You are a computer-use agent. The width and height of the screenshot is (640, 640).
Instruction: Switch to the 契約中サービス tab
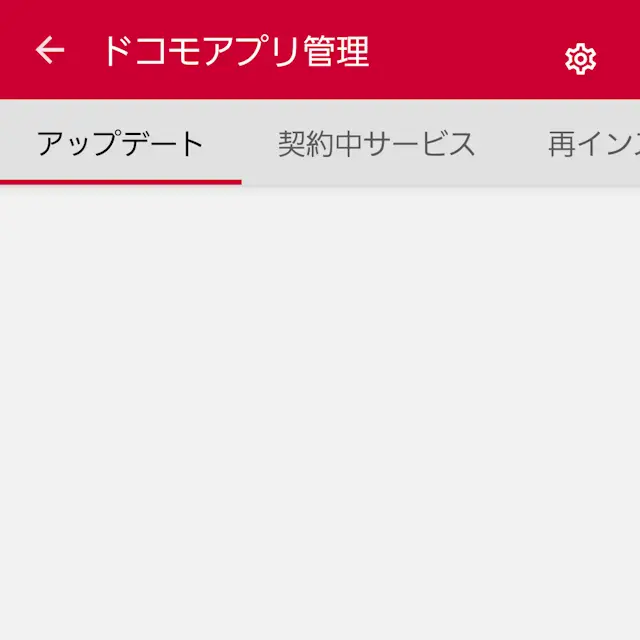coord(376,144)
